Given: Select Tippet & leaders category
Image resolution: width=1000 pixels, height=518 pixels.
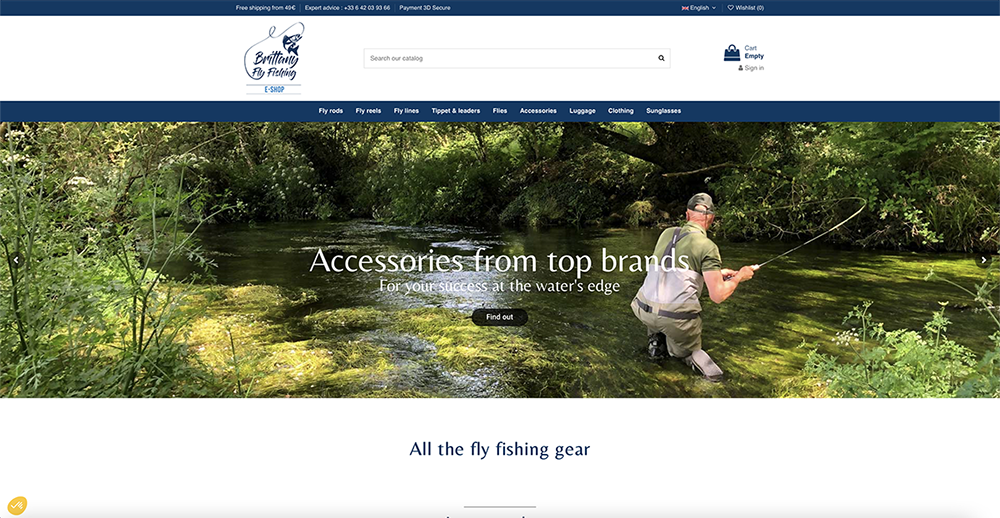Looking at the screenshot, I should click(x=456, y=110).
